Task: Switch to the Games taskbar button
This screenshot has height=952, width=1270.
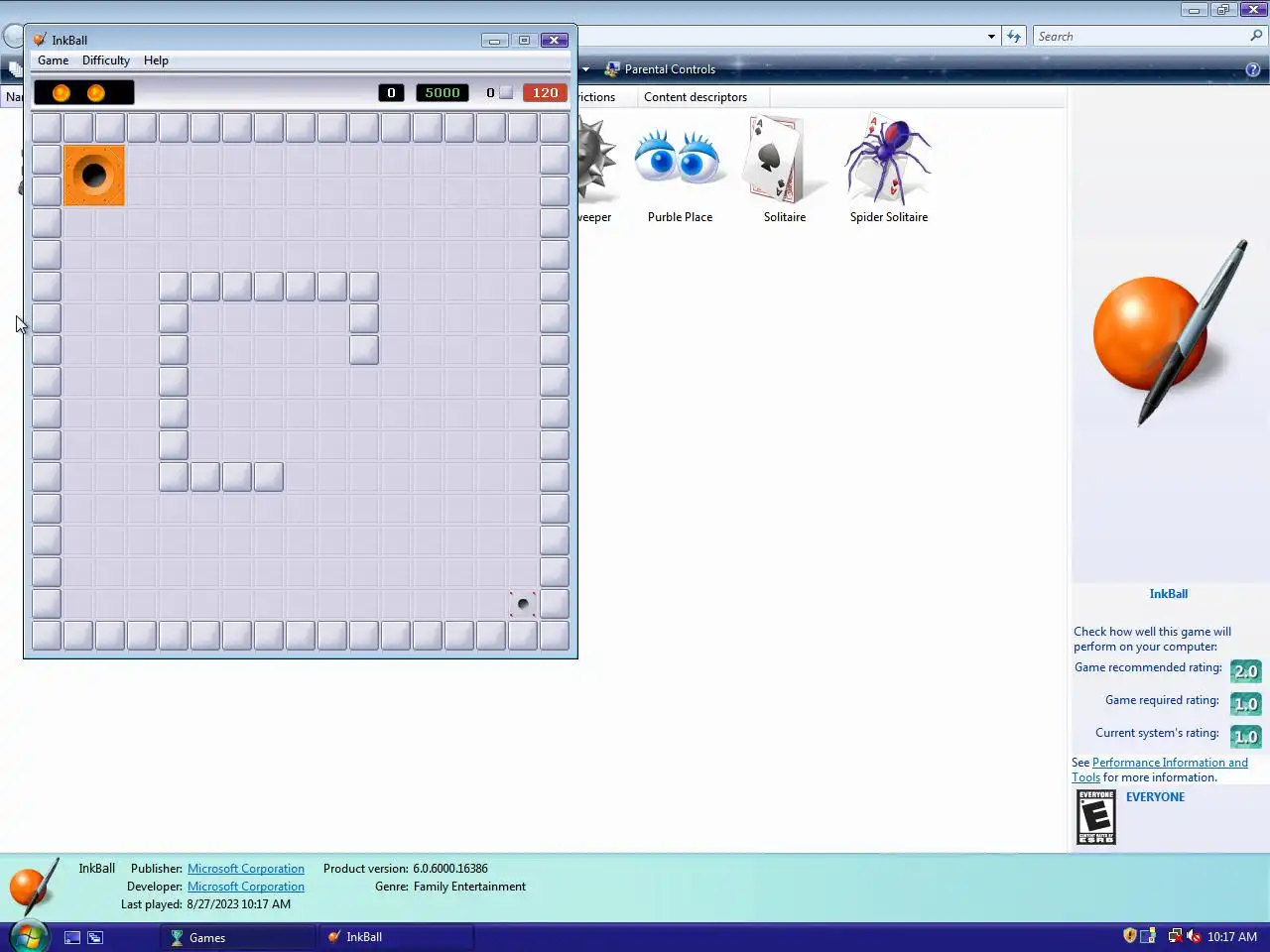Action: (x=238, y=937)
